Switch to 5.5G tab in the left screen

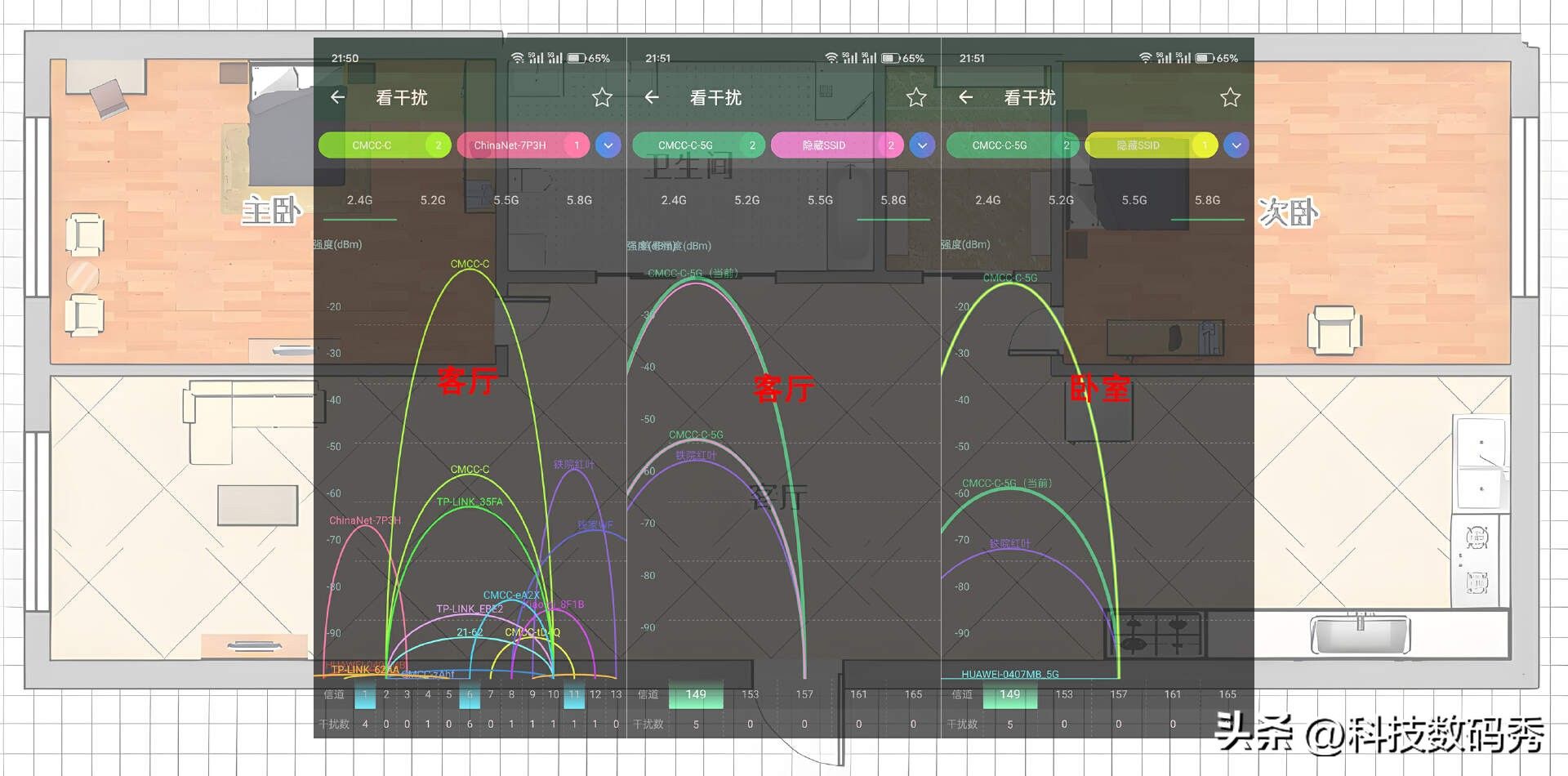(x=506, y=200)
